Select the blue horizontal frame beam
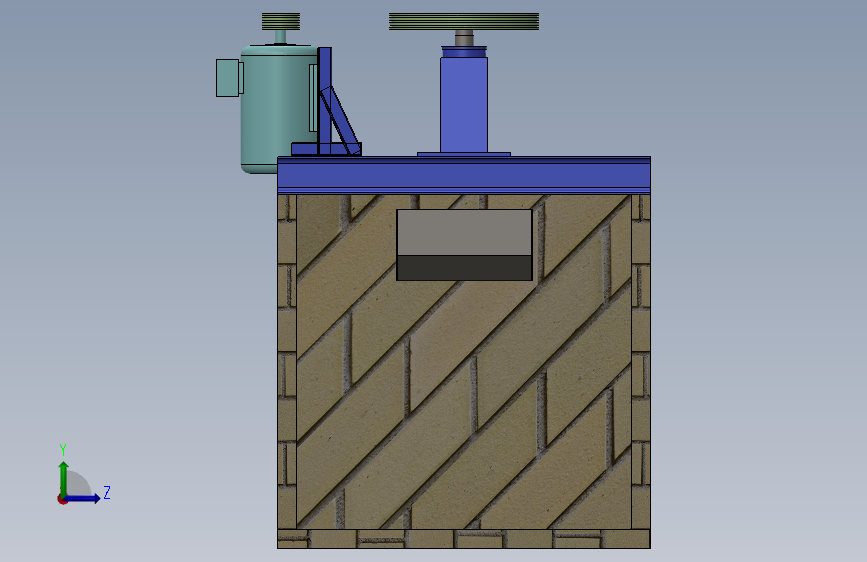867x562 pixels. pos(464,175)
